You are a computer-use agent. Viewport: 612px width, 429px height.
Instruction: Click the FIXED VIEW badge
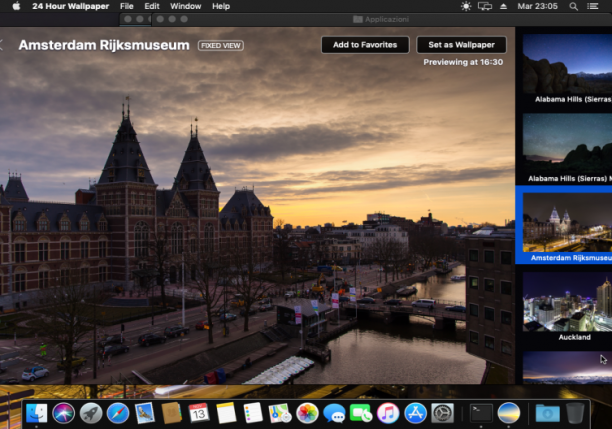coord(221,46)
